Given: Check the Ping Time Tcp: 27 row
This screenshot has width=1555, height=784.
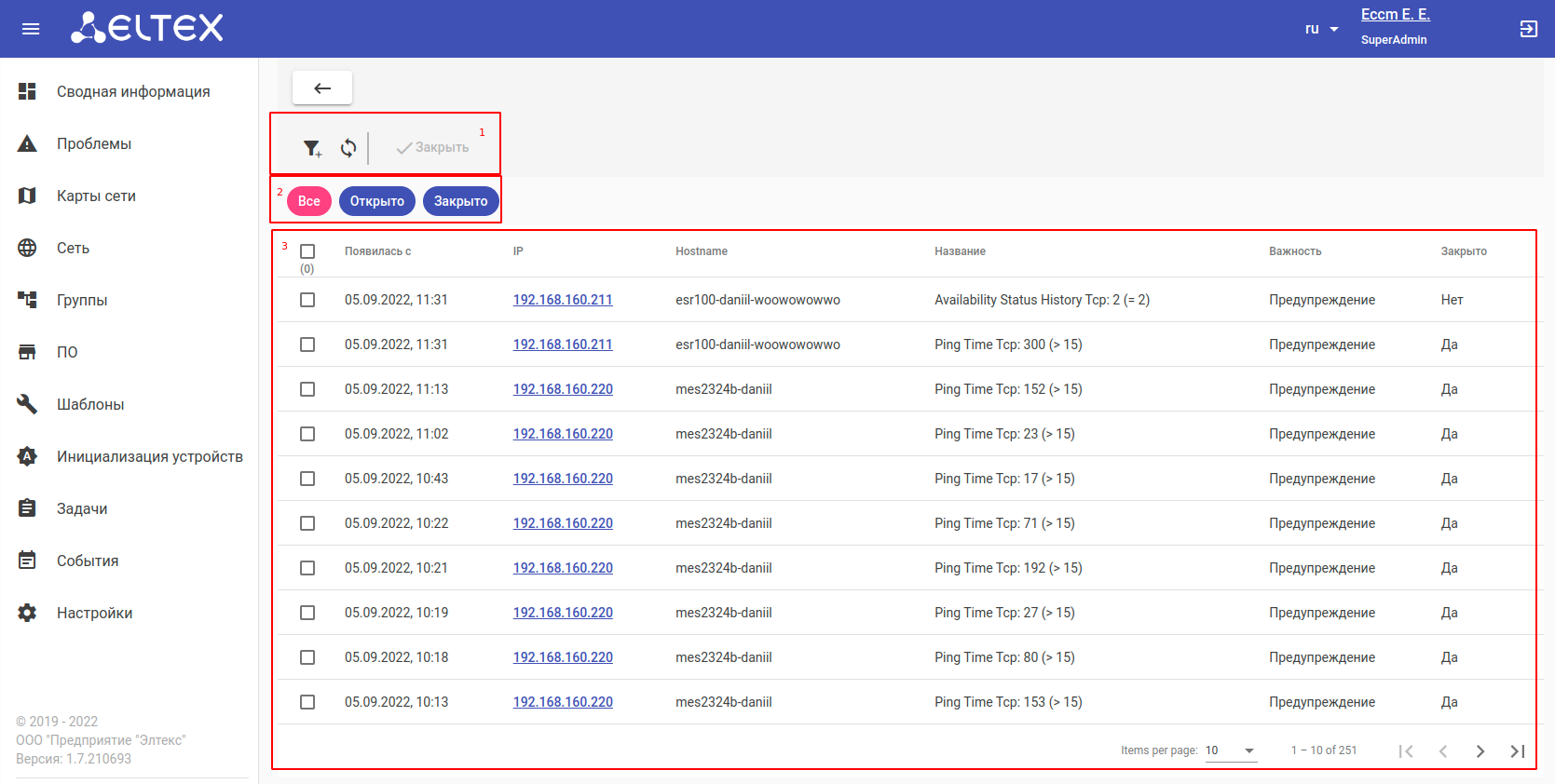Looking at the screenshot, I should (307, 613).
